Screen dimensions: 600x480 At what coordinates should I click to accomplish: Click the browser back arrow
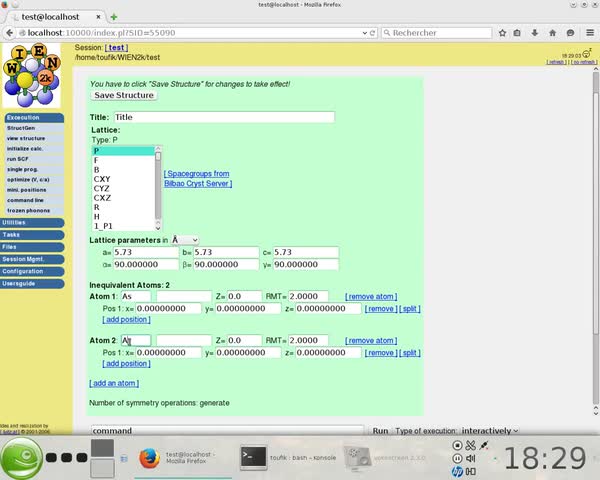pos(10,33)
